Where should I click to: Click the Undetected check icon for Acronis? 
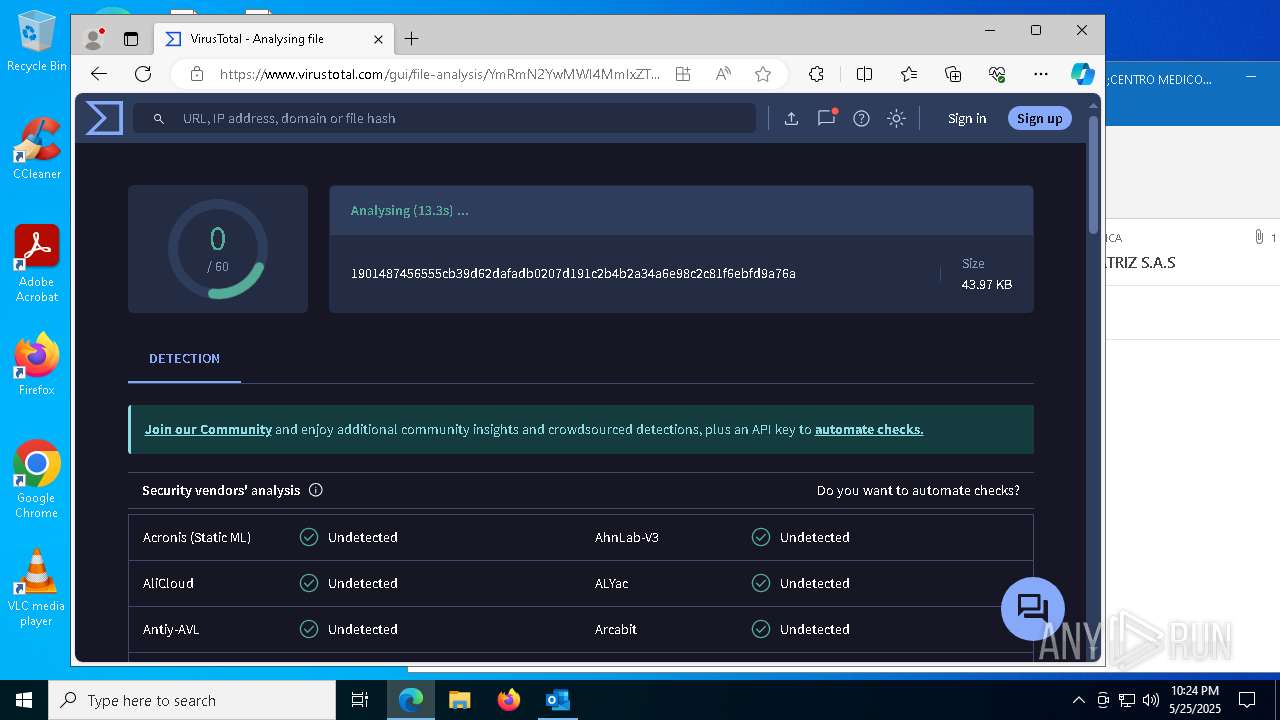(309, 537)
